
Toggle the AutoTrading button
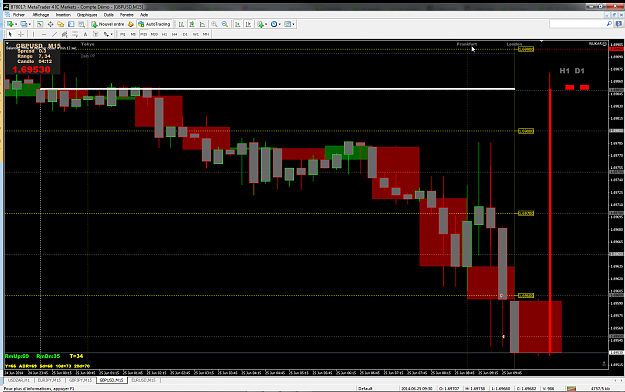[x=154, y=24]
